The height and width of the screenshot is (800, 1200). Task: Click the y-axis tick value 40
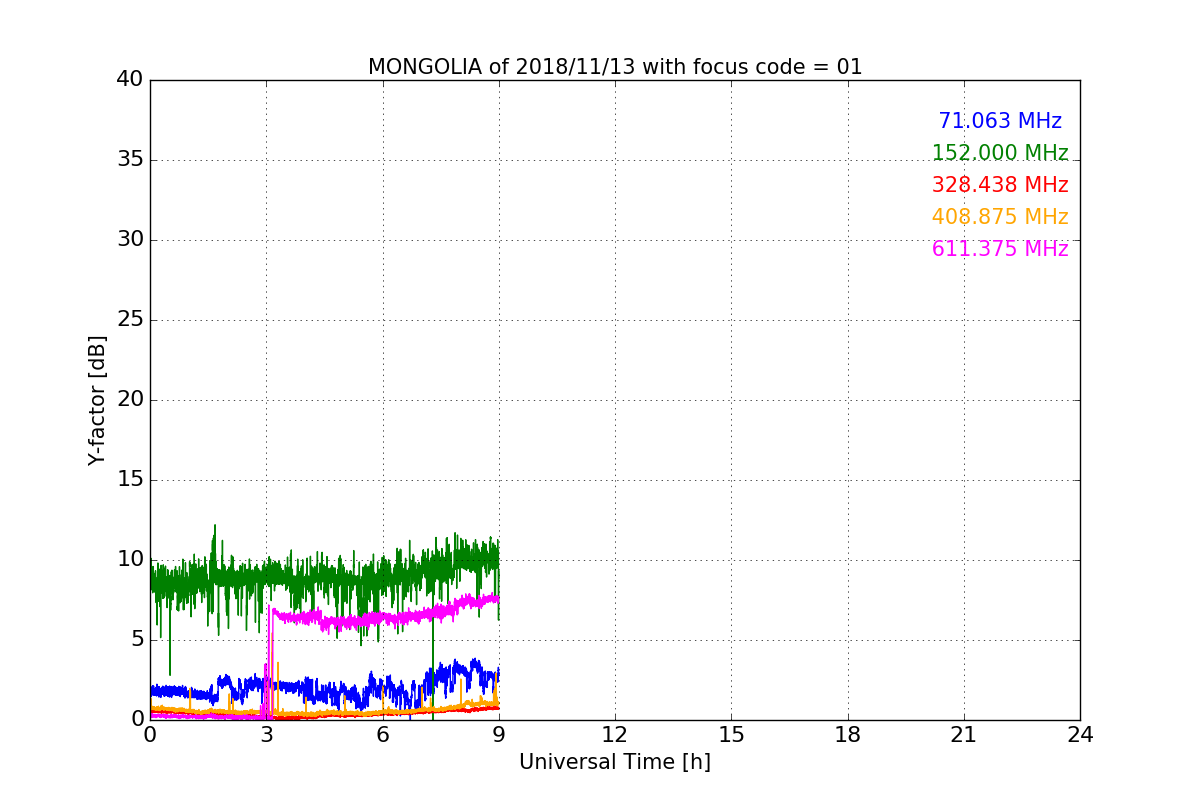click(130, 79)
